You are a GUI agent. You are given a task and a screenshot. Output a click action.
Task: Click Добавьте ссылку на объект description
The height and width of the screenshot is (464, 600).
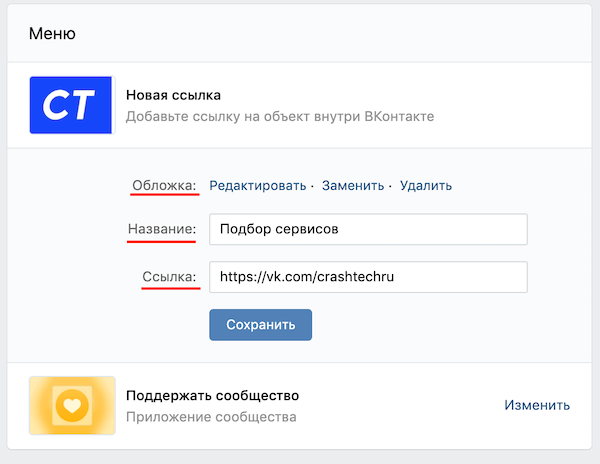pyautogui.click(x=280, y=116)
